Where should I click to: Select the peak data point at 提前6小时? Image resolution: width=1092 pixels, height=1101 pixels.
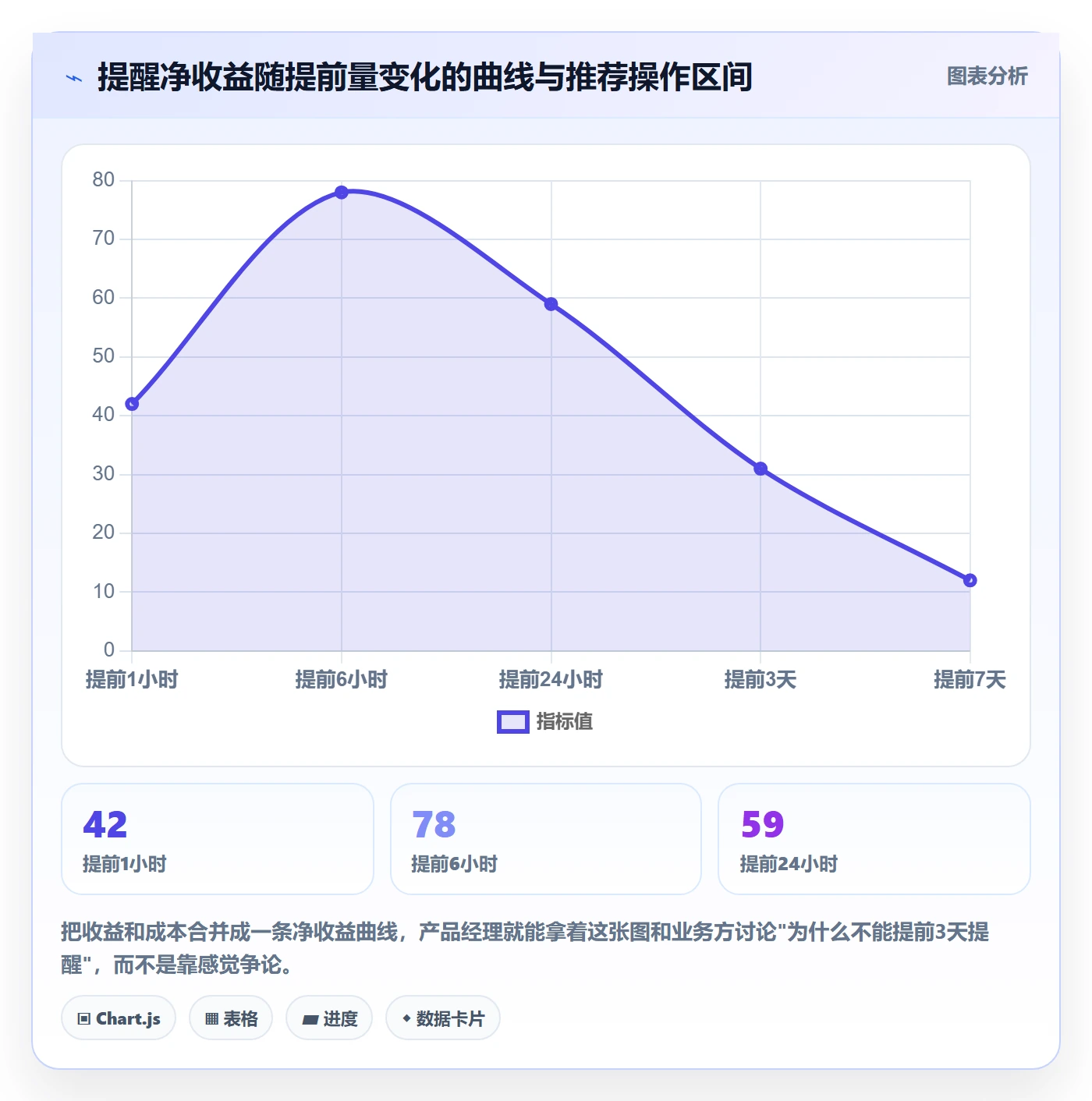point(342,192)
